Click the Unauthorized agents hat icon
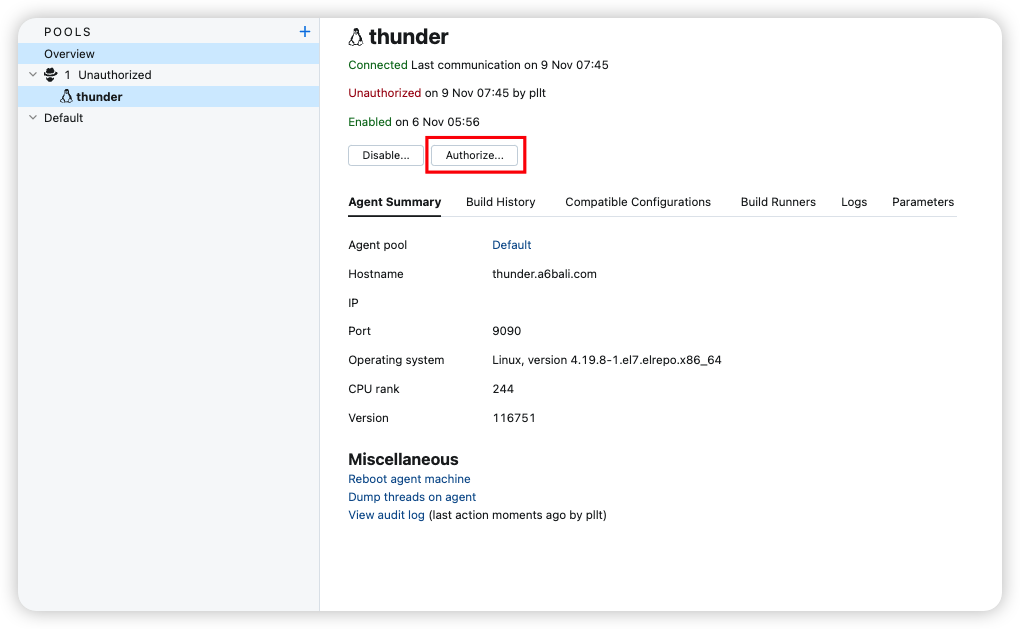Screen dimensions: 1020x629 pos(51,75)
